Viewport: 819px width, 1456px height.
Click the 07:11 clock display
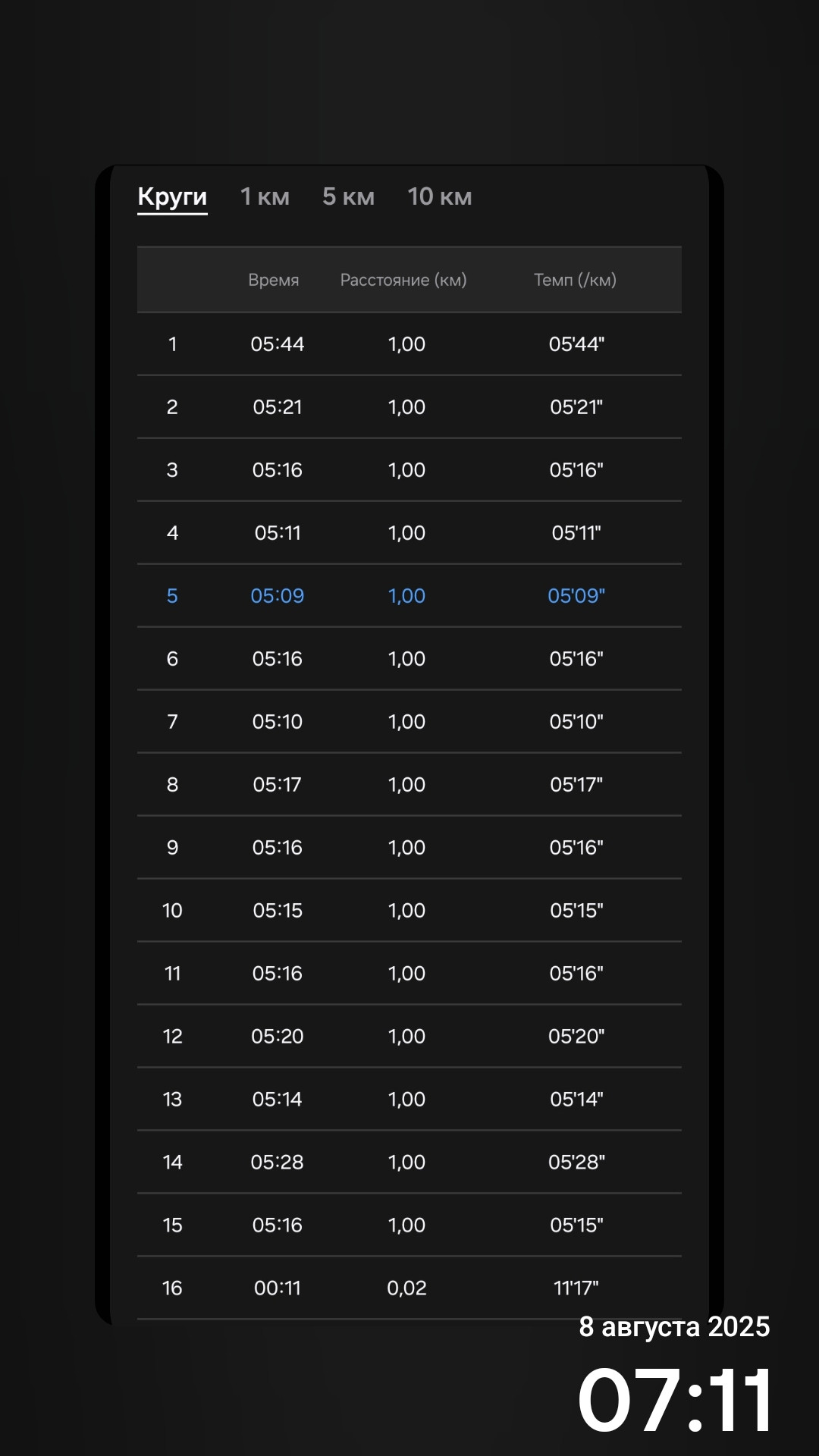[x=675, y=1400]
